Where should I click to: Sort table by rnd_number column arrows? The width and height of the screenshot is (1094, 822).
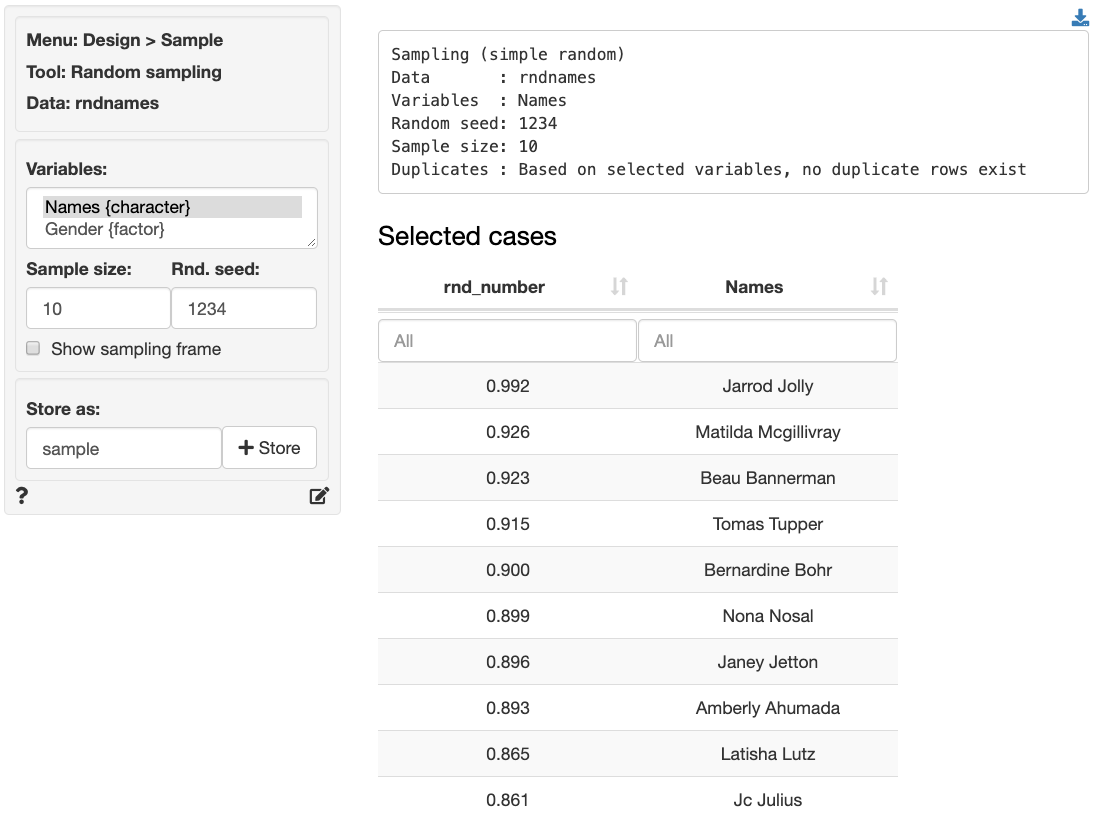tap(619, 287)
